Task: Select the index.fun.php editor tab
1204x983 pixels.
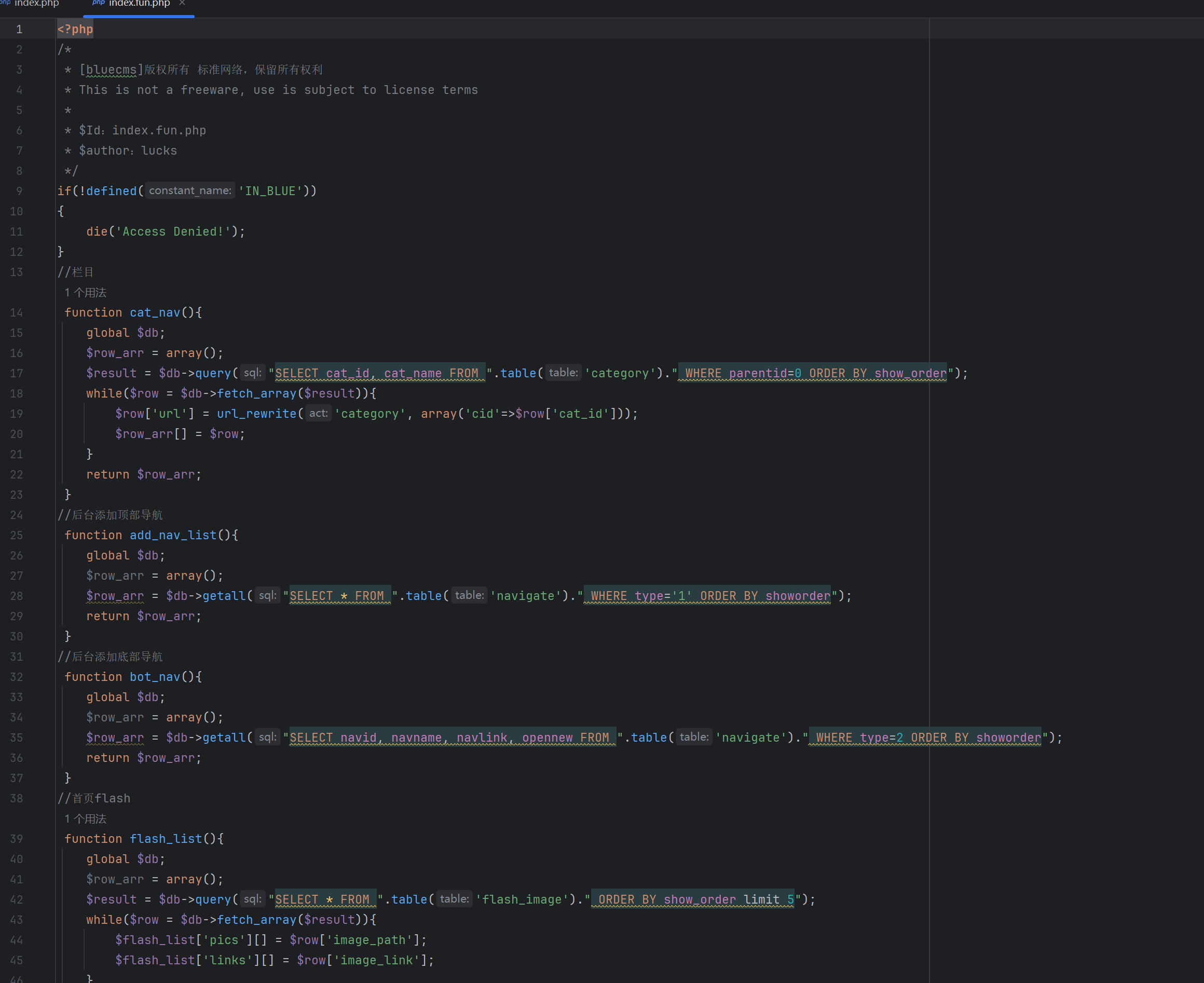Action: (139, 4)
